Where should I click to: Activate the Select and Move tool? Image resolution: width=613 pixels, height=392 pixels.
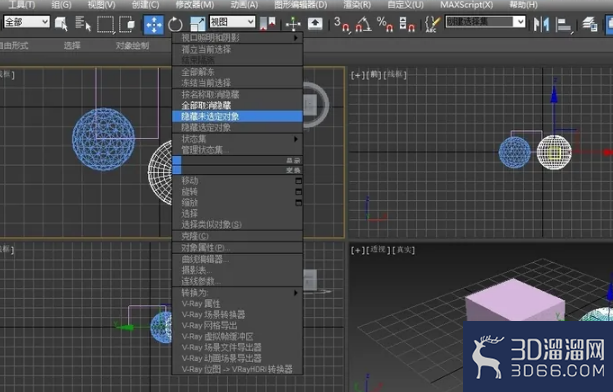[x=154, y=24]
